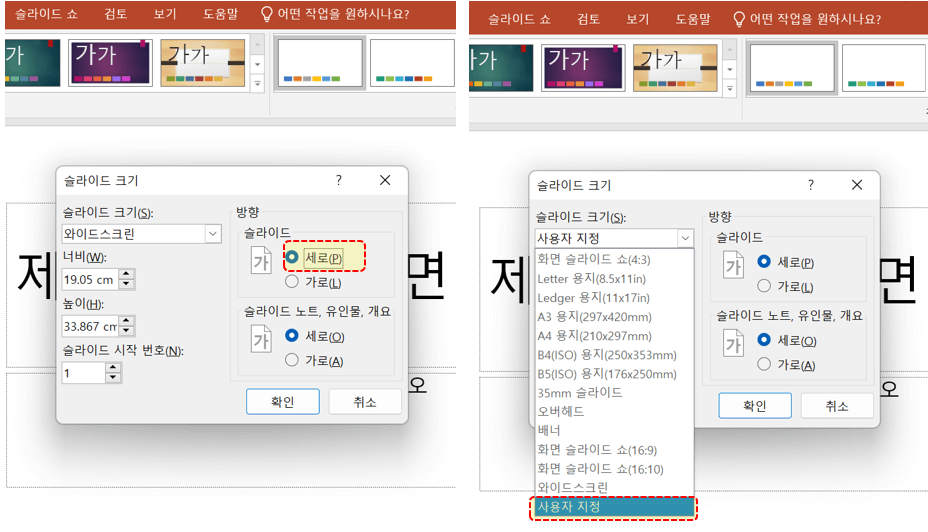The height and width of the screenshot is (532, 928).
Task: Click the ? help icon in right dialog
Action: coord(811,185)
